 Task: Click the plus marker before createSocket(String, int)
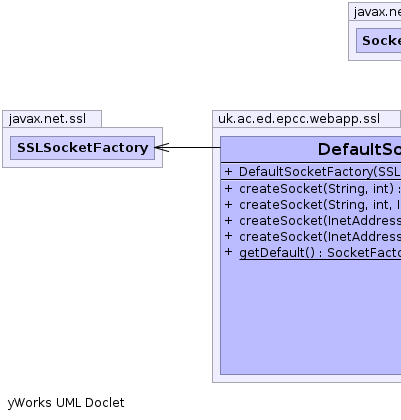[228, 188]
